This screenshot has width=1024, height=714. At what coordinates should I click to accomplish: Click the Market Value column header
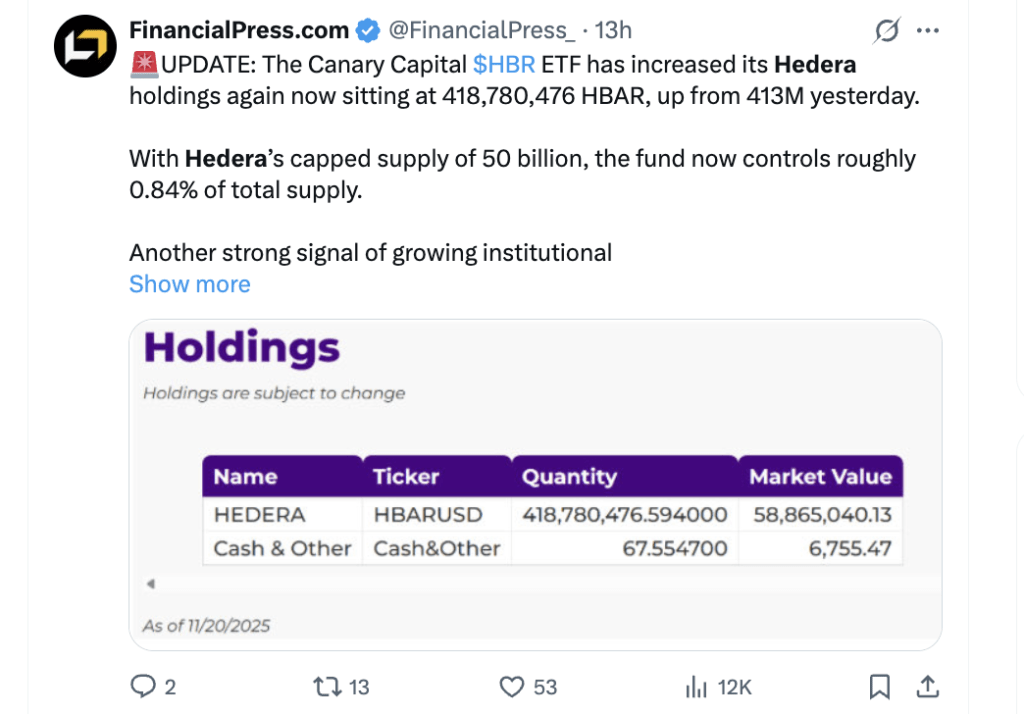(x=820, y=477)
